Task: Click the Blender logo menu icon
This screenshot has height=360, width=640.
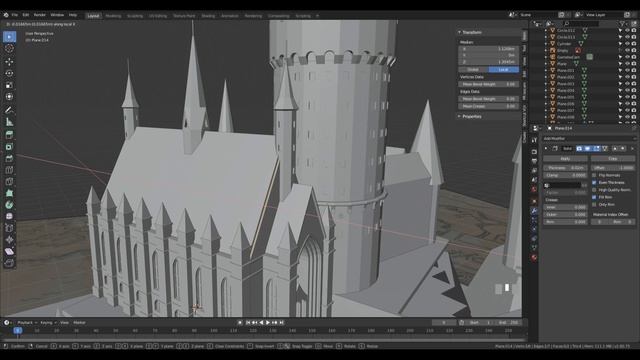Action: point(6,15)
